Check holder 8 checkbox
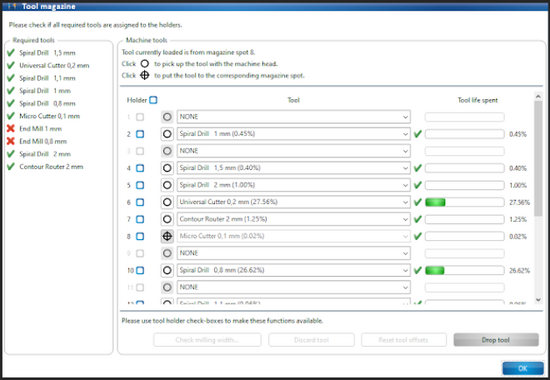 tap(140, 236)
